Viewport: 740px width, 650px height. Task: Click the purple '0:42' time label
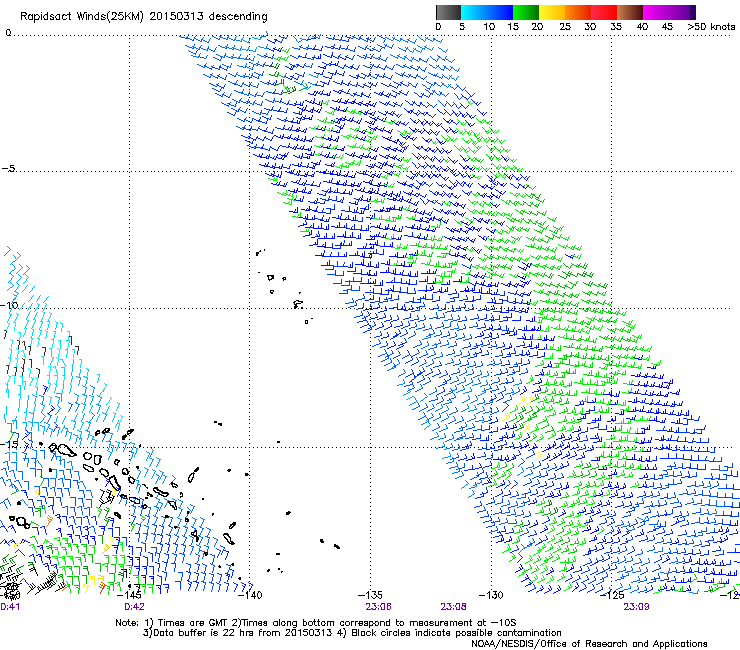[x=135, y=607]
